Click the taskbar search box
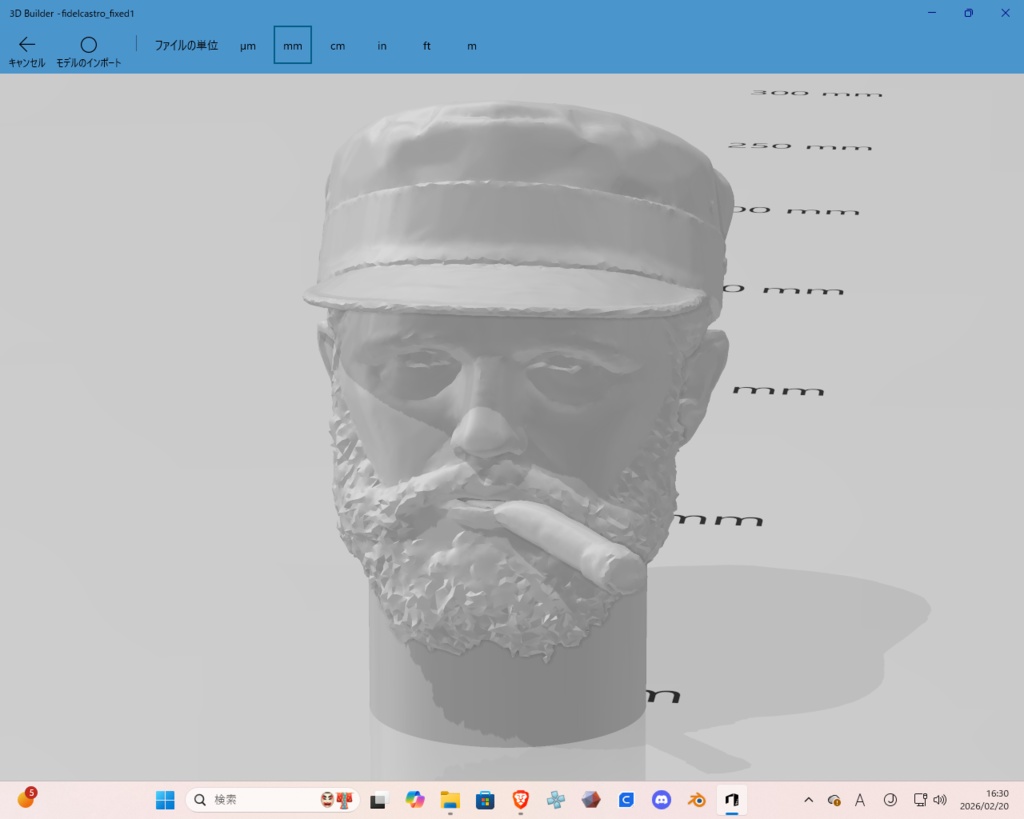Image resolution: width=1024 pixels, height=819 pixels. click(x=273, y=799)
